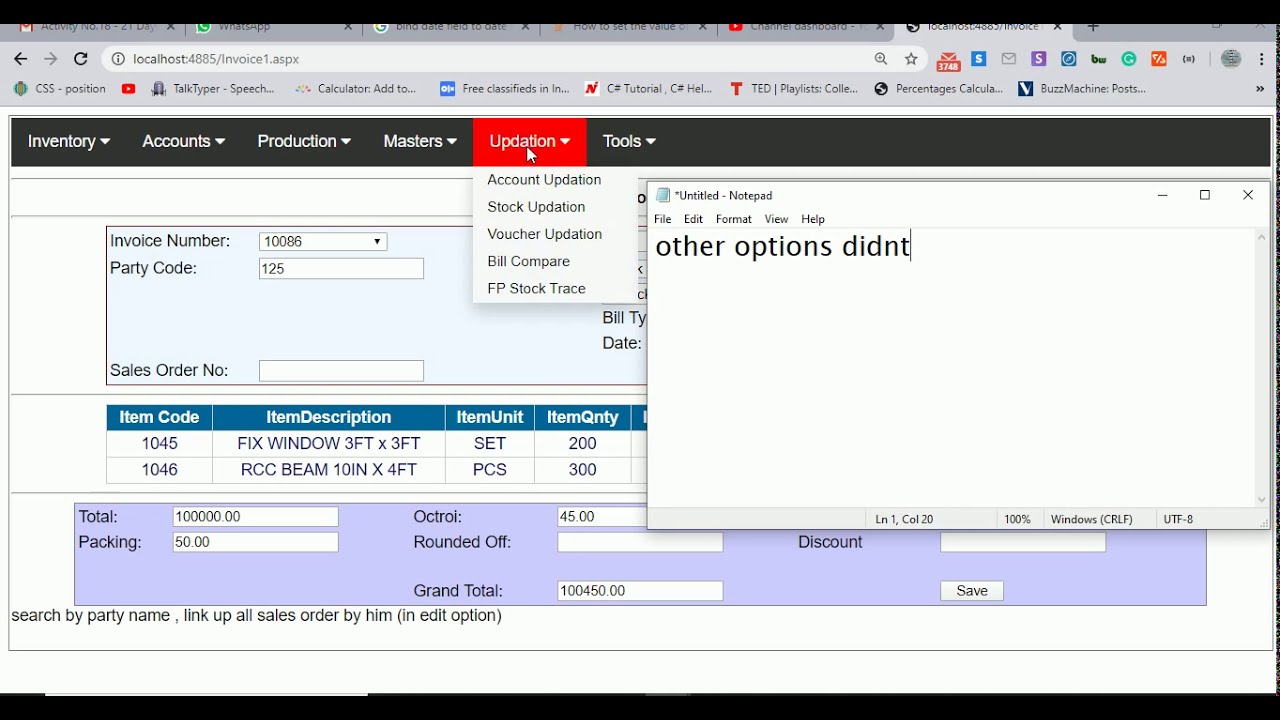Viewport: 1280px width, 720px height.
Task: Open the Free classifieds in In... bookmark
Action: [x=505, y=89]
